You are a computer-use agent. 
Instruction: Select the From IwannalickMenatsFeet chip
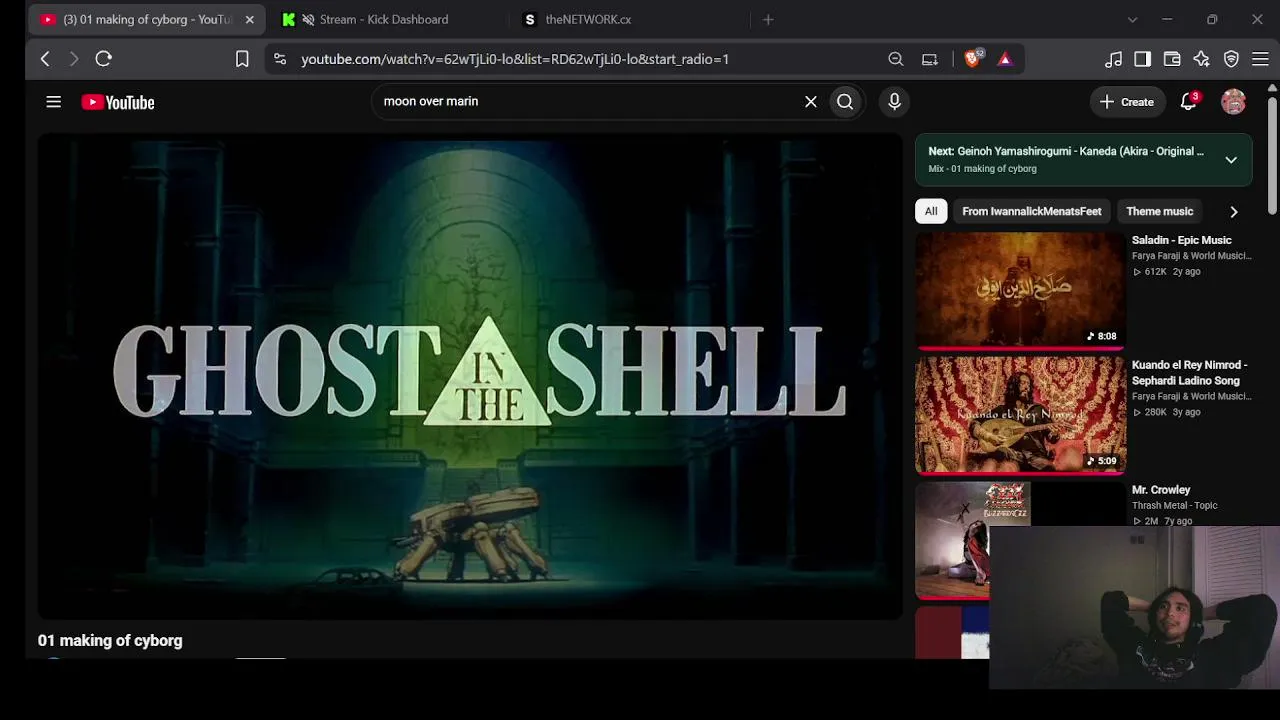(x=1031, y=211)
